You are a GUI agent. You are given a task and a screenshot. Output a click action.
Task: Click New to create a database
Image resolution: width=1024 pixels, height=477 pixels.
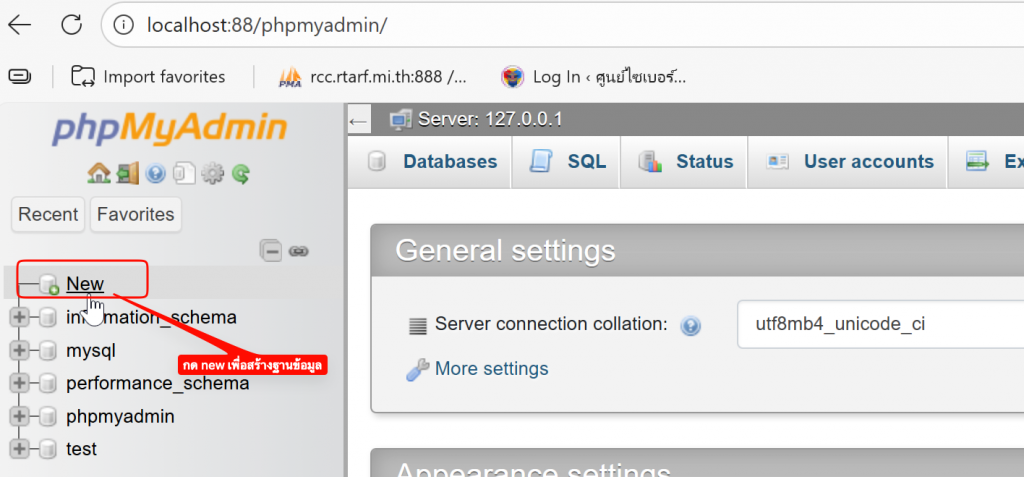coord(85,284)
